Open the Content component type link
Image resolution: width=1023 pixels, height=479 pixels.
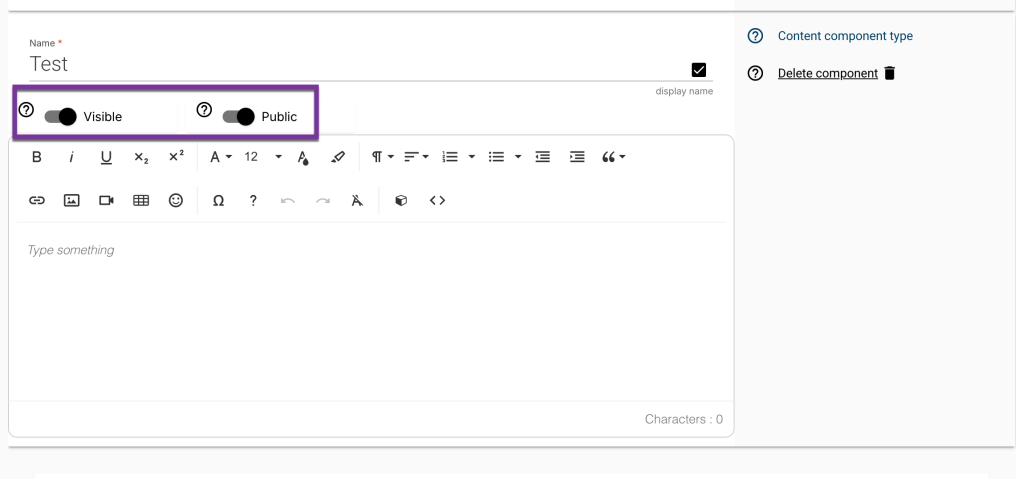845,36
